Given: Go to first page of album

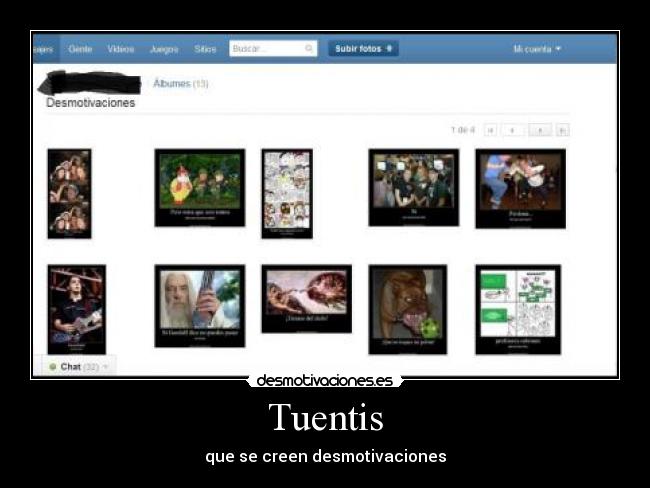Looking at the screenshot, I should coord(490,130).
